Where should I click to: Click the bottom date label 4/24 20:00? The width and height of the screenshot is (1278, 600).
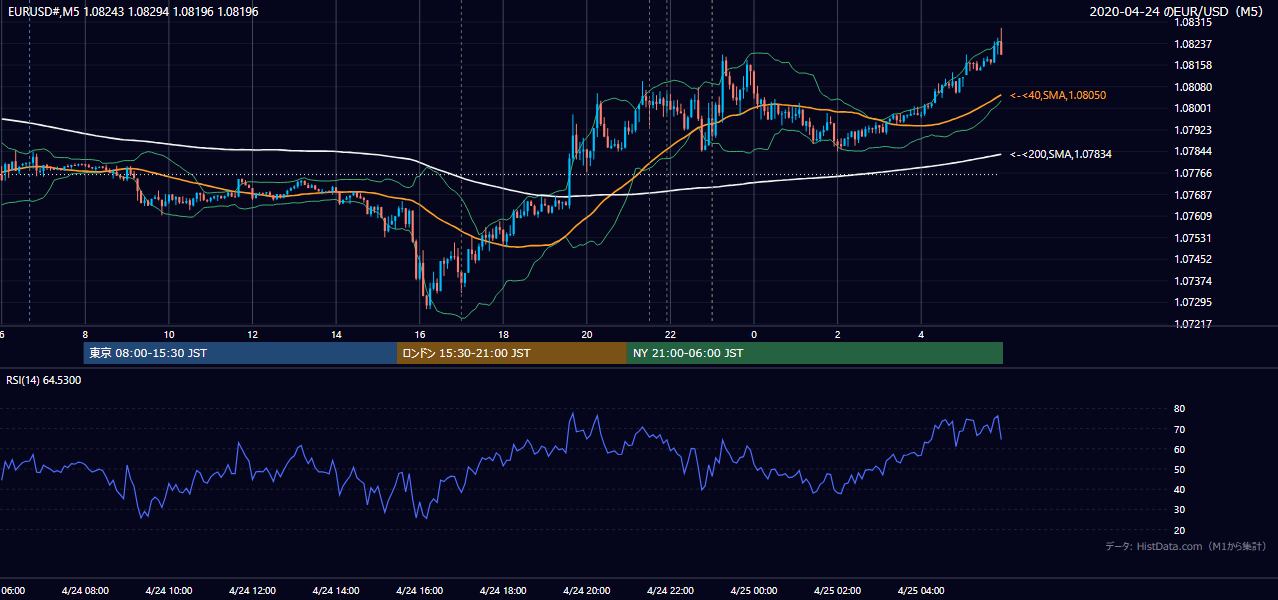point(587,590)
